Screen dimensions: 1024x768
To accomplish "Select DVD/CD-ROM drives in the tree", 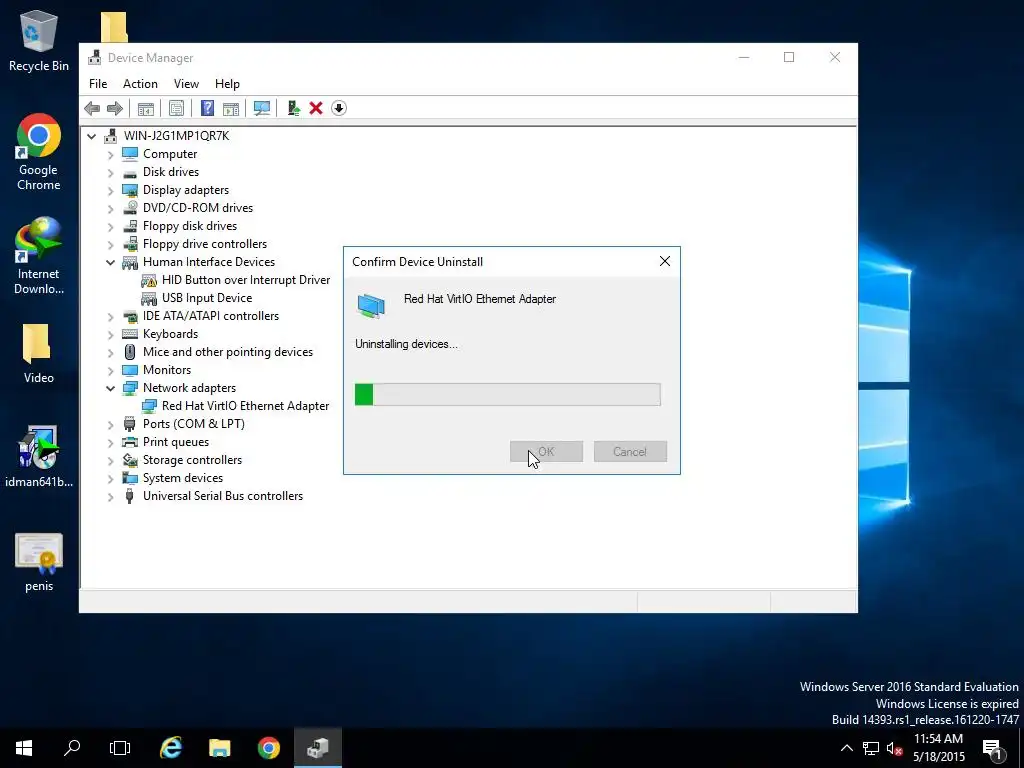I will tap(198, 208).
